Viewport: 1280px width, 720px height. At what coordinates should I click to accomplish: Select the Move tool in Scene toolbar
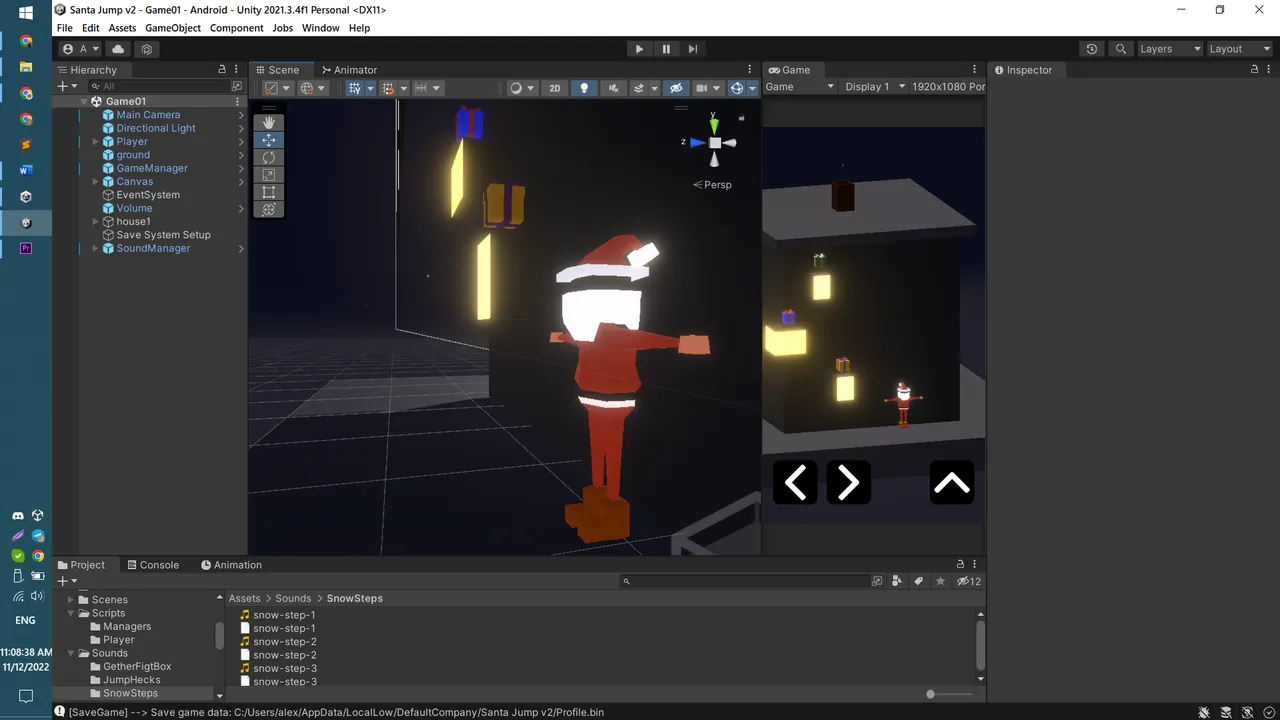(269, 140)
